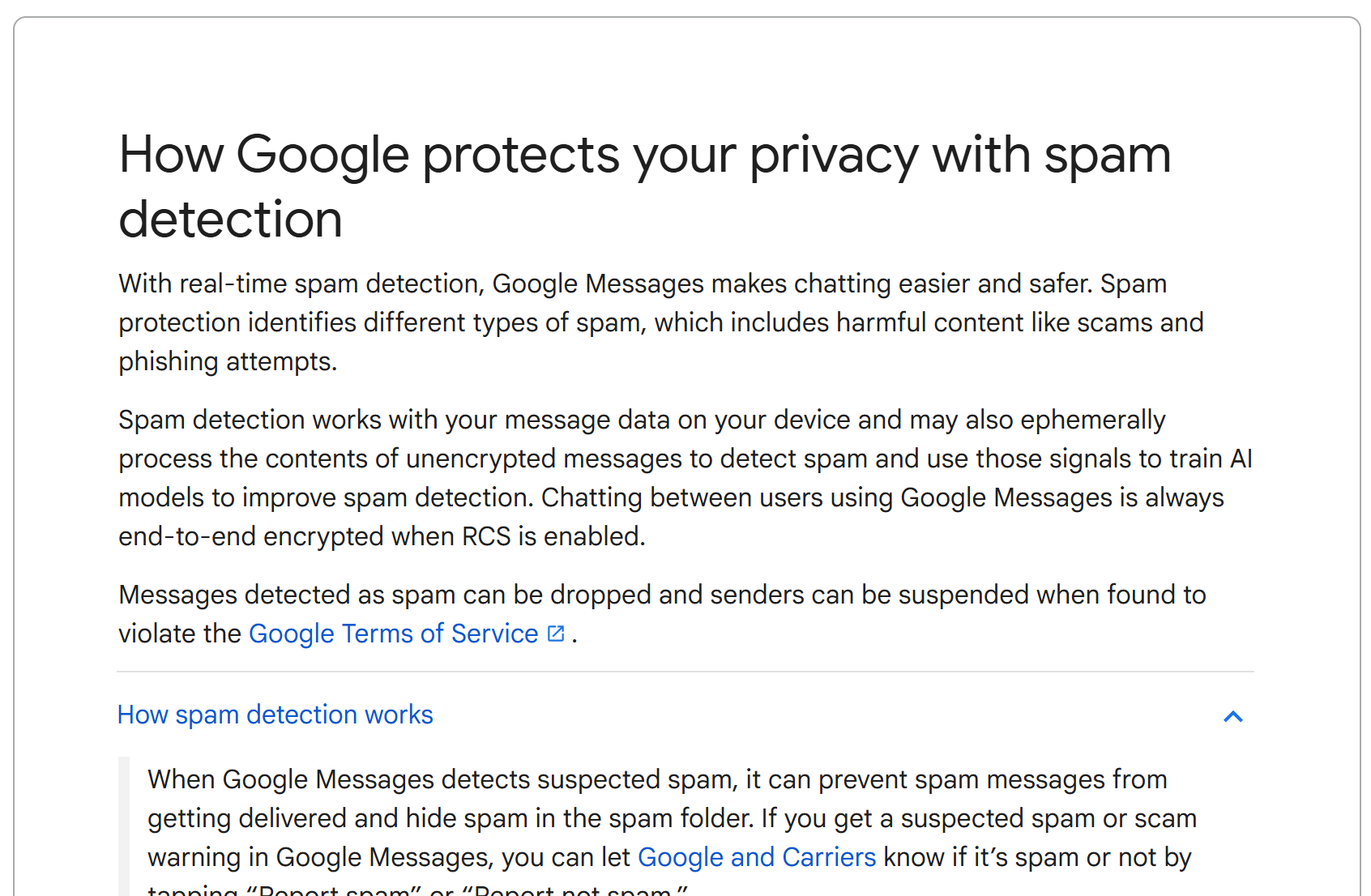Click the horizontal divider above the accordion section
This screenshot has width=1371, height=896.
point(685,671)
